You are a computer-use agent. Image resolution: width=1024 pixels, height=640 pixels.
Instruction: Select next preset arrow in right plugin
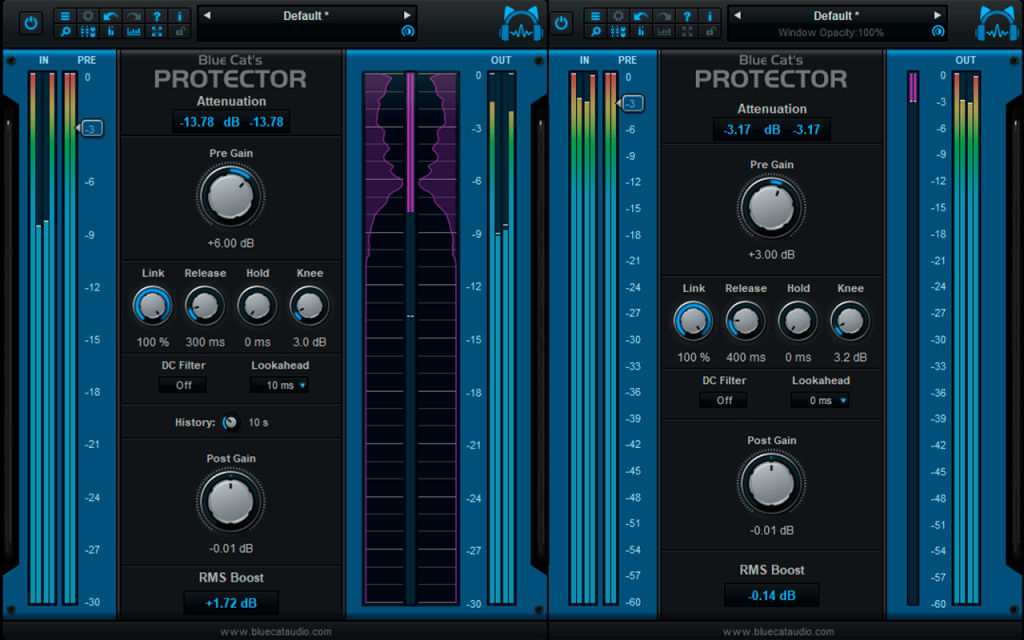[937, 15]
